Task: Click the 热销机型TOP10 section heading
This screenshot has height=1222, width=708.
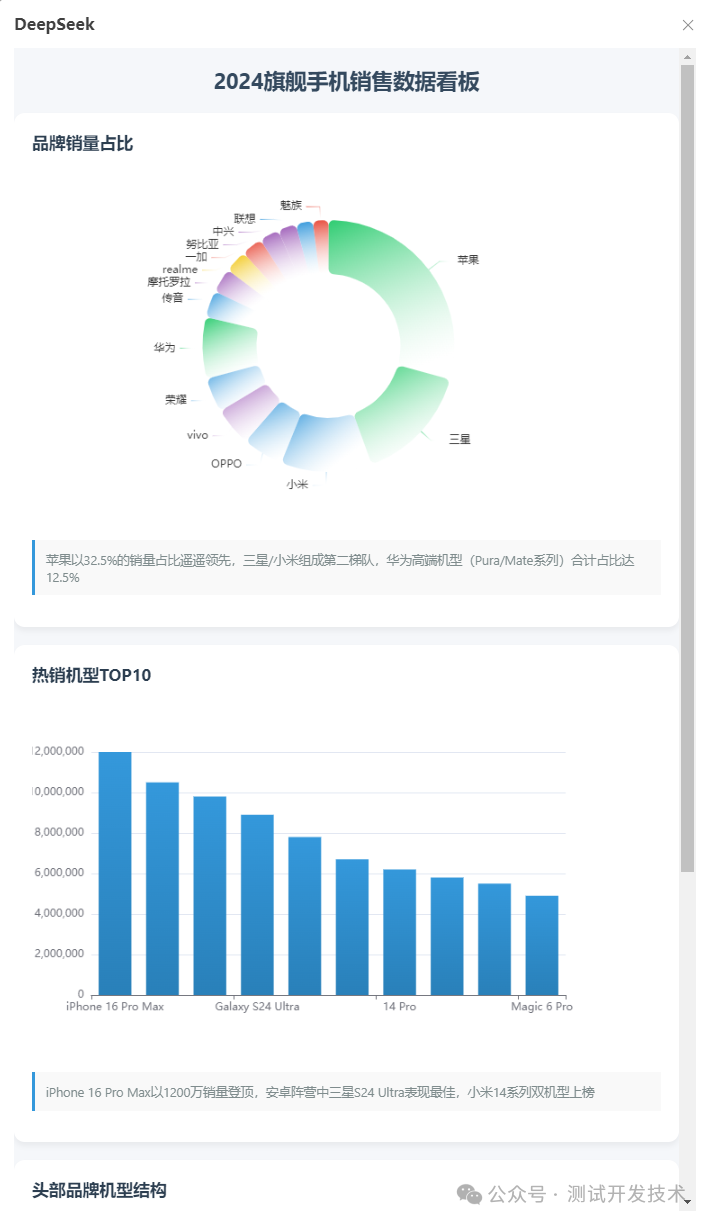Action: [92, 675]
